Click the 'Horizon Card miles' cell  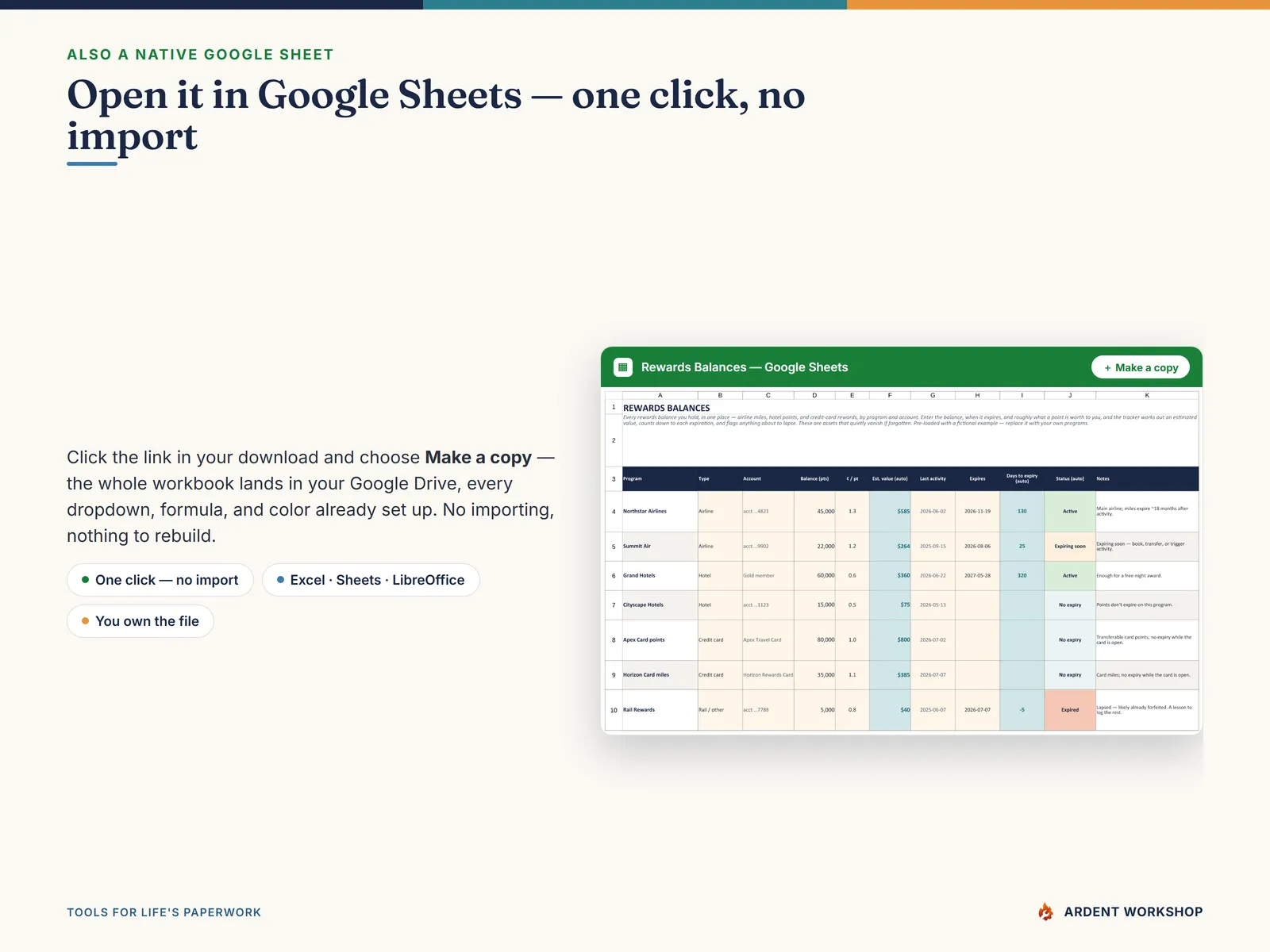pos(660,675)
